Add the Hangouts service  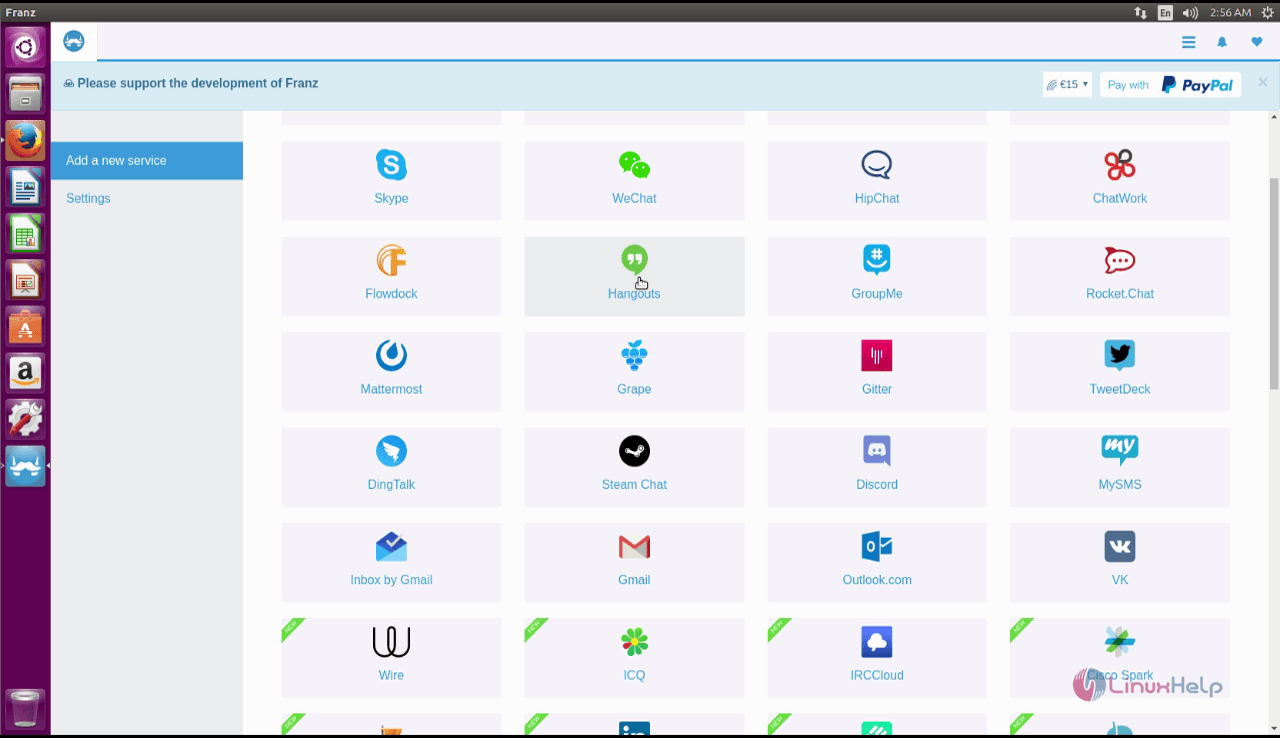634,276
